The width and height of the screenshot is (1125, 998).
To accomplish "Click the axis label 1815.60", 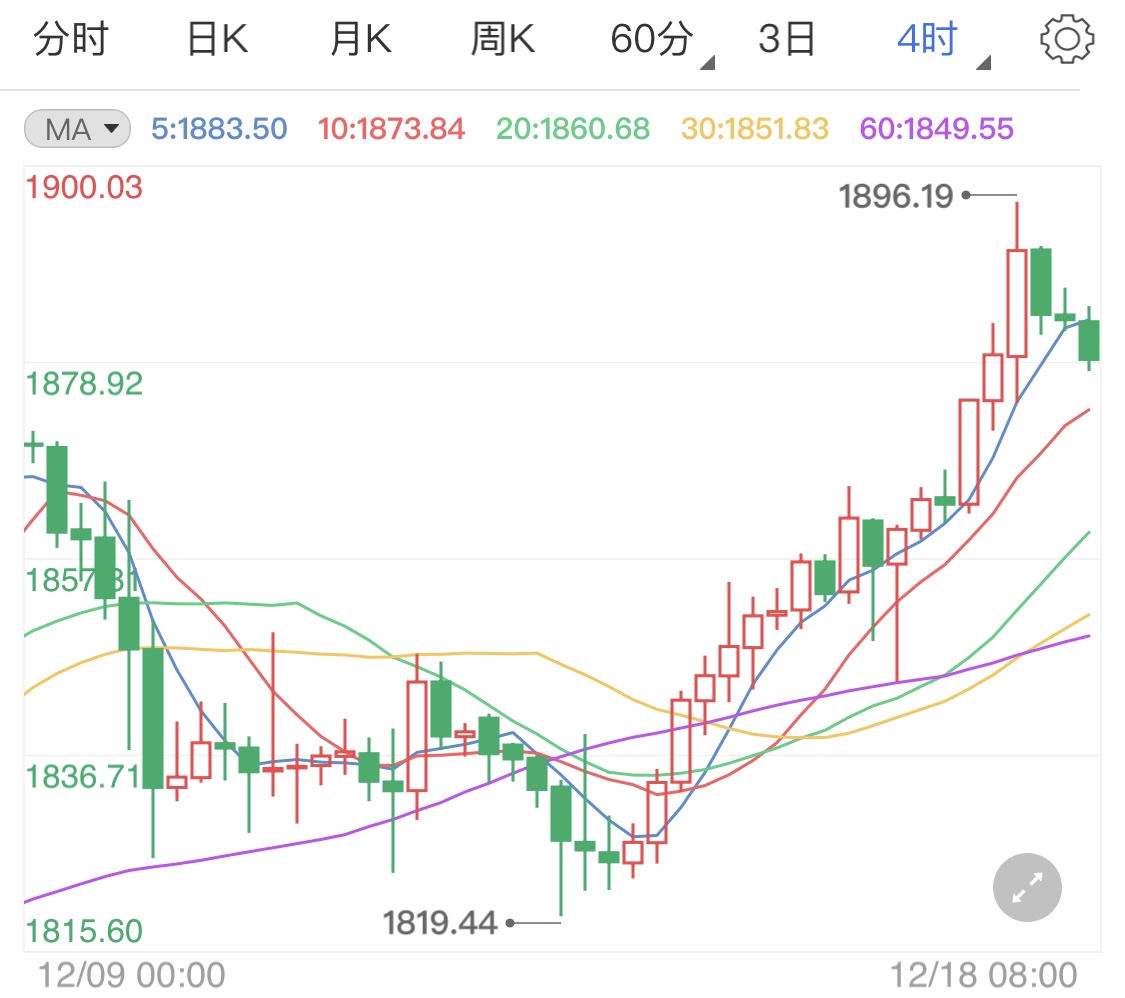I will tap(84, 931).
